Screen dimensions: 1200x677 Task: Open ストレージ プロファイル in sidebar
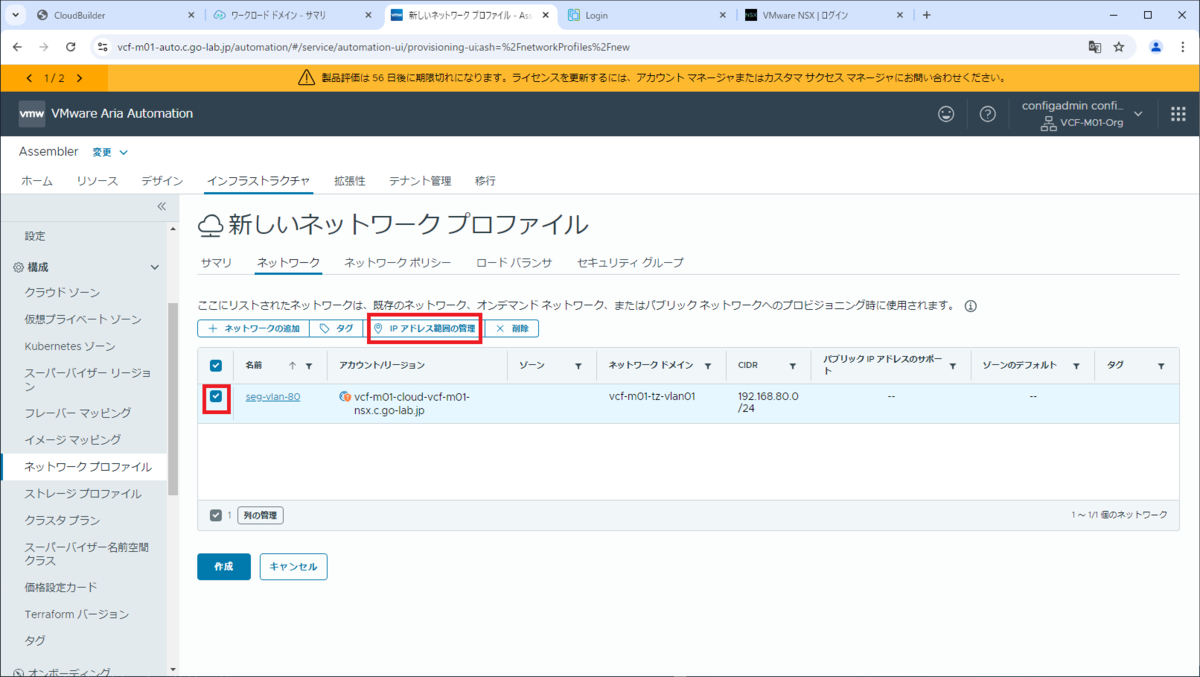pos(83,493)
